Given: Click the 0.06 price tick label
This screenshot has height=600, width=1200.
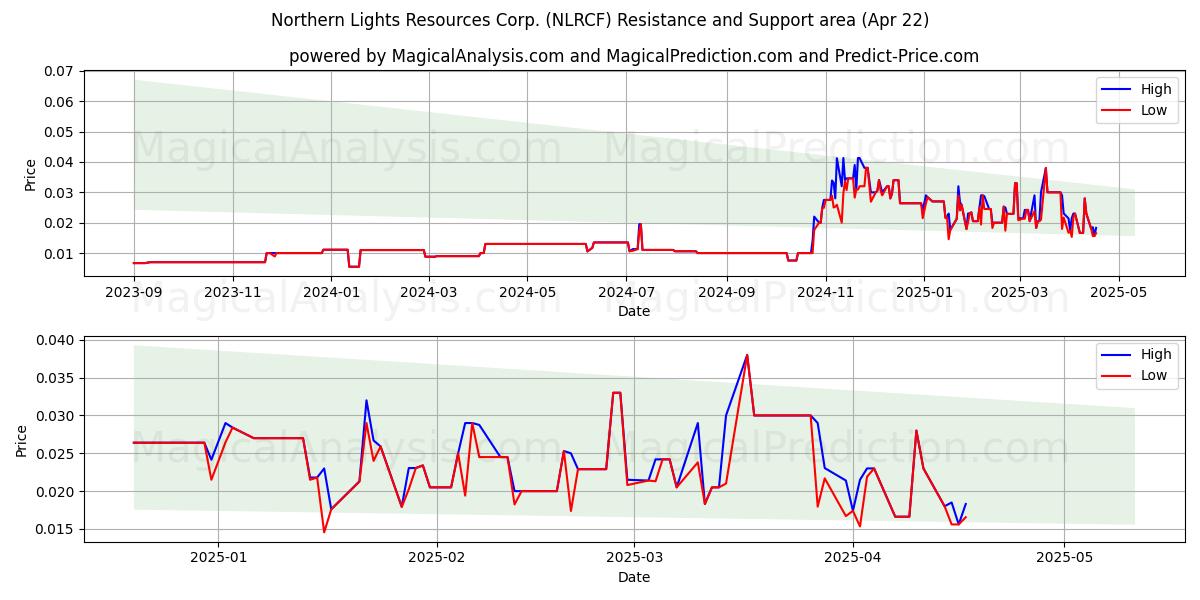Looking at the screenshot, I should point(60,102).
